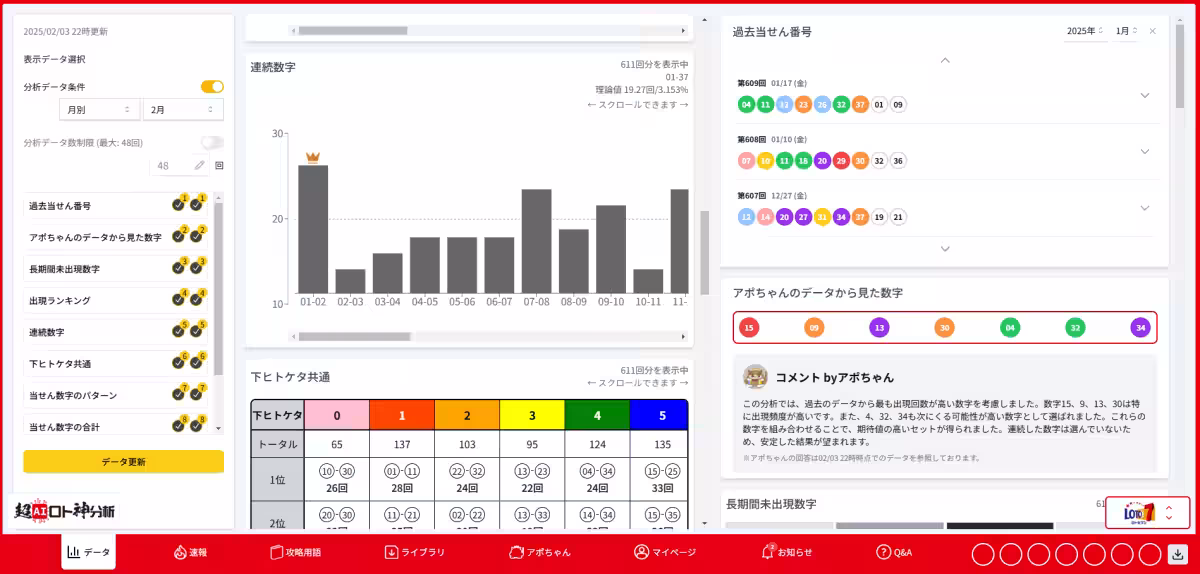Click bonus ball 09 in 第609回
Viewport: 1200px width, 574px height.
pyautogui.click(x=898, y=104)
